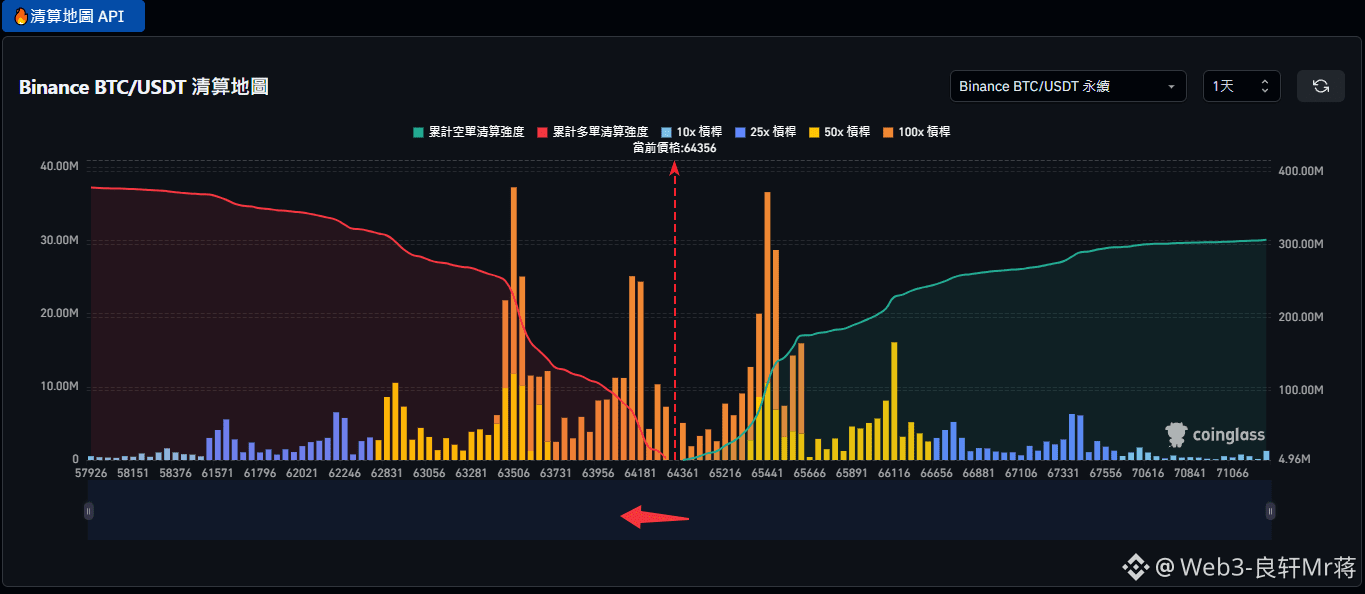Toggle the 25x 槓桿 legend series
The width and height of the screenshot is (1365, 594).
[x=765, y=132]
